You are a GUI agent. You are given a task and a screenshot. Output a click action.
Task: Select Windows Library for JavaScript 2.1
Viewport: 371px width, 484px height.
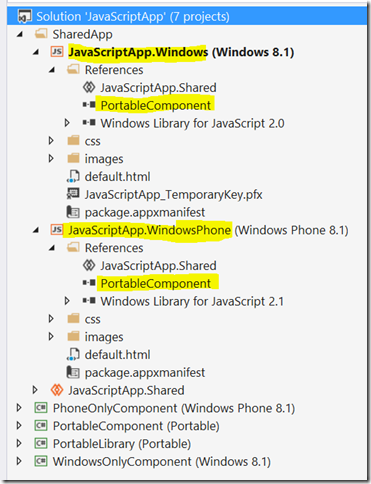click(x=192, y=301)
